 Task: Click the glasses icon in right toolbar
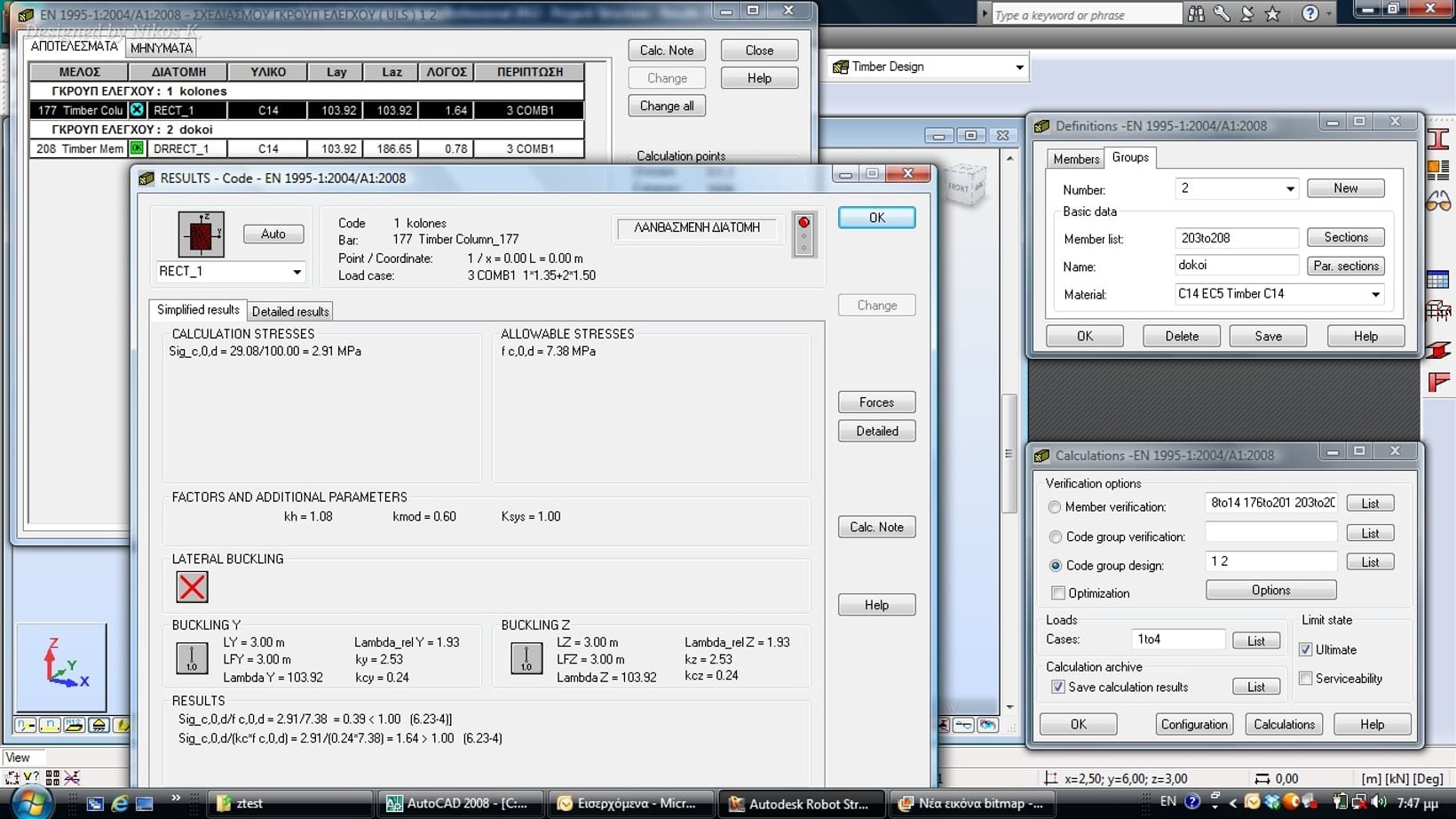point(1438,203)
